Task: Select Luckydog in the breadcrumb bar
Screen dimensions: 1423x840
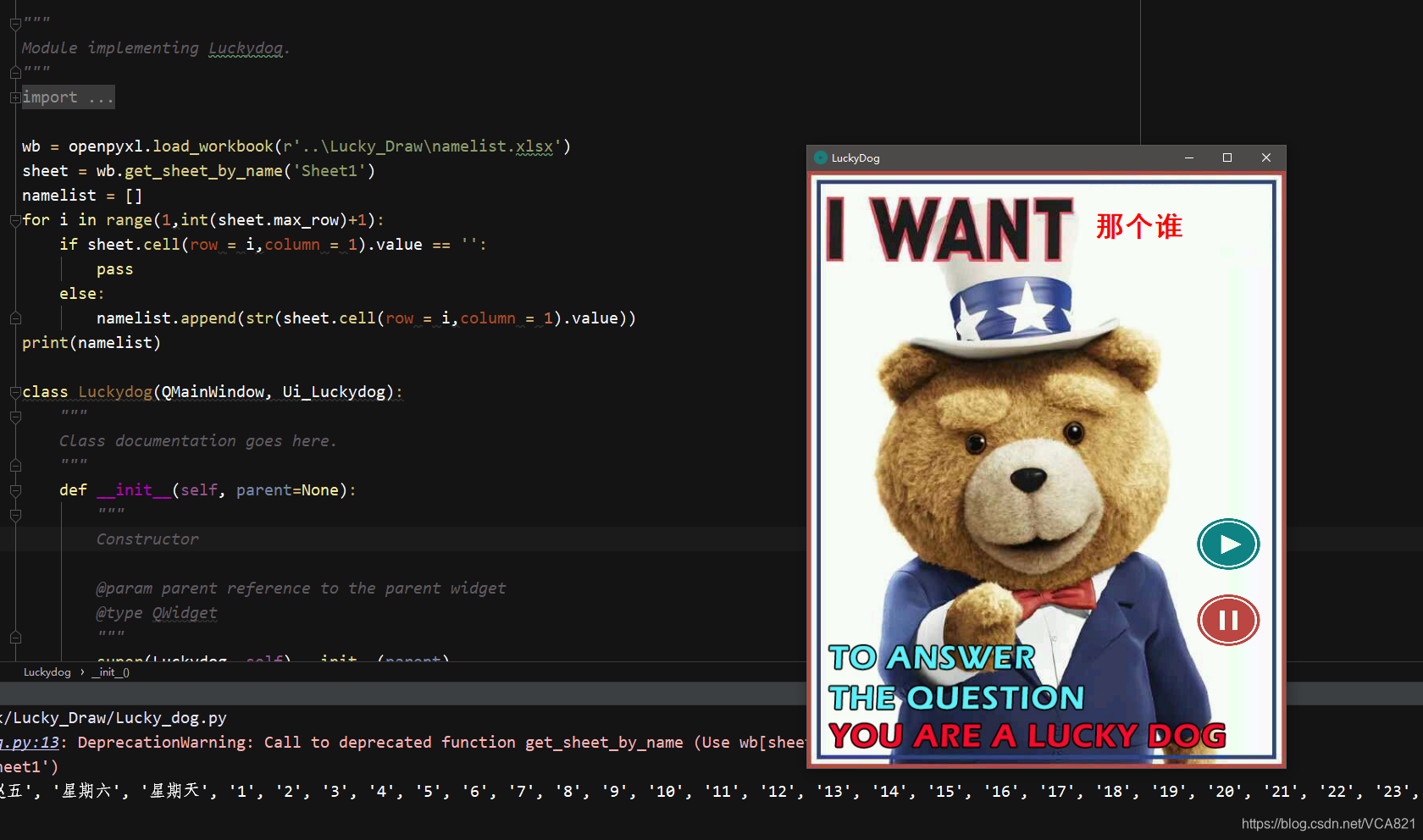Action: click(47, 672)
